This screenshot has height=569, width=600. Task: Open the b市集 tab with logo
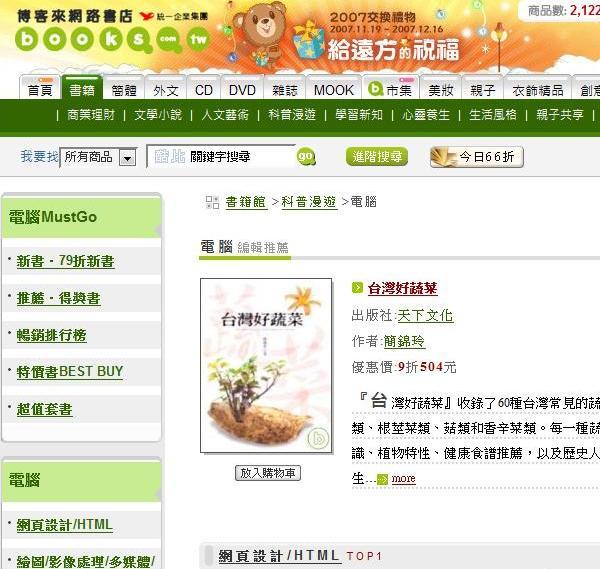point(391,90)
